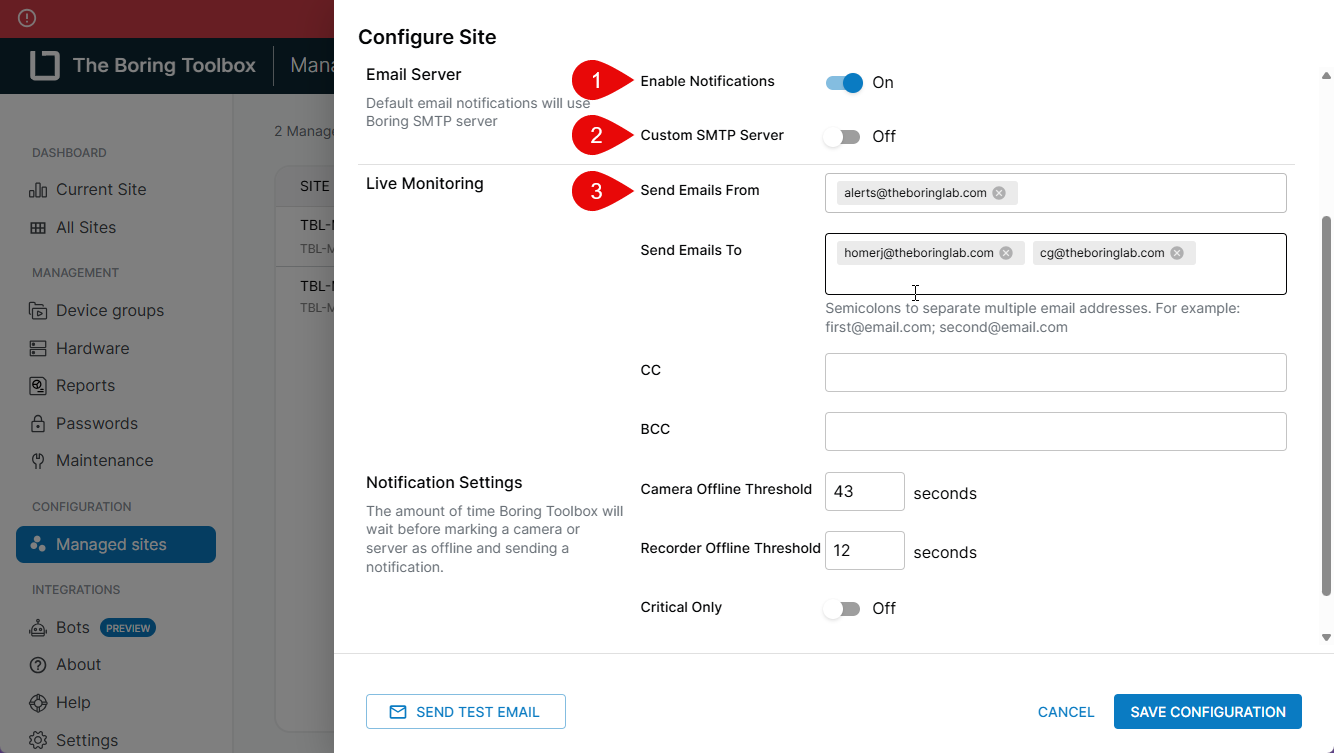Viewport: 1334px width, 753px height.
Task: Click the Reports icon
Action: 38,386
